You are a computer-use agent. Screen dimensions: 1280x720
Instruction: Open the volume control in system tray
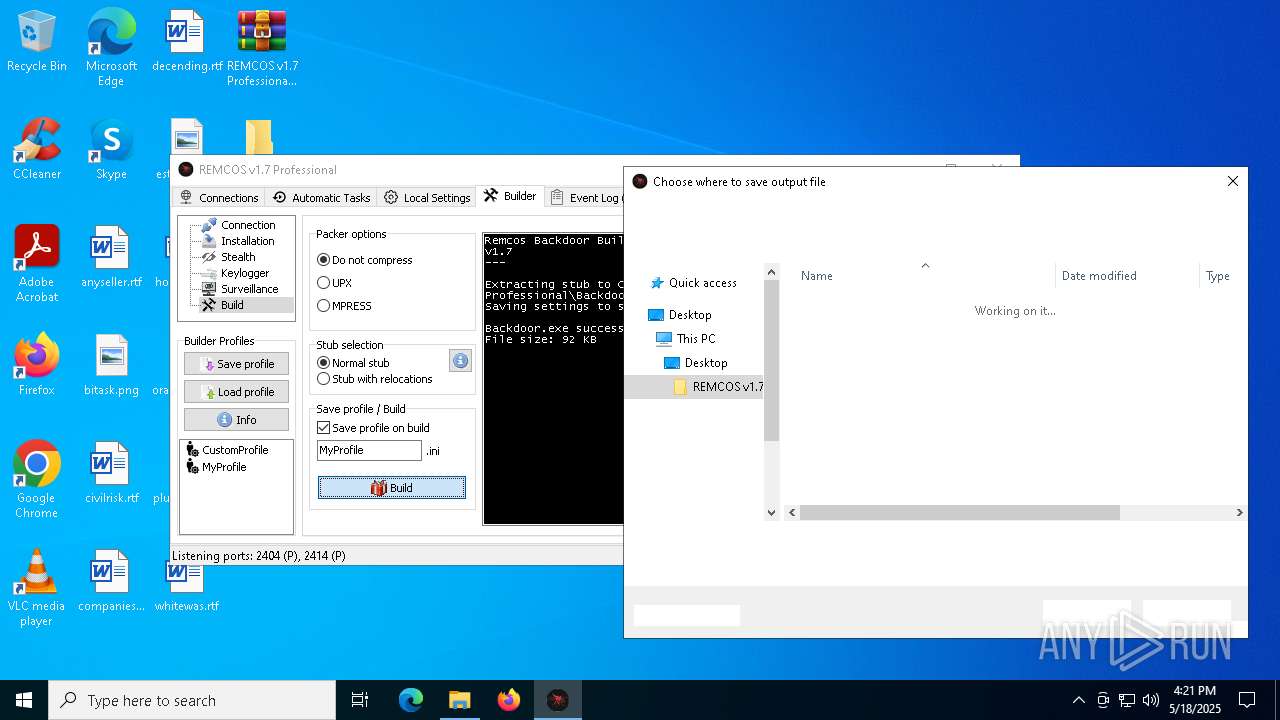tap(1151, 700)
